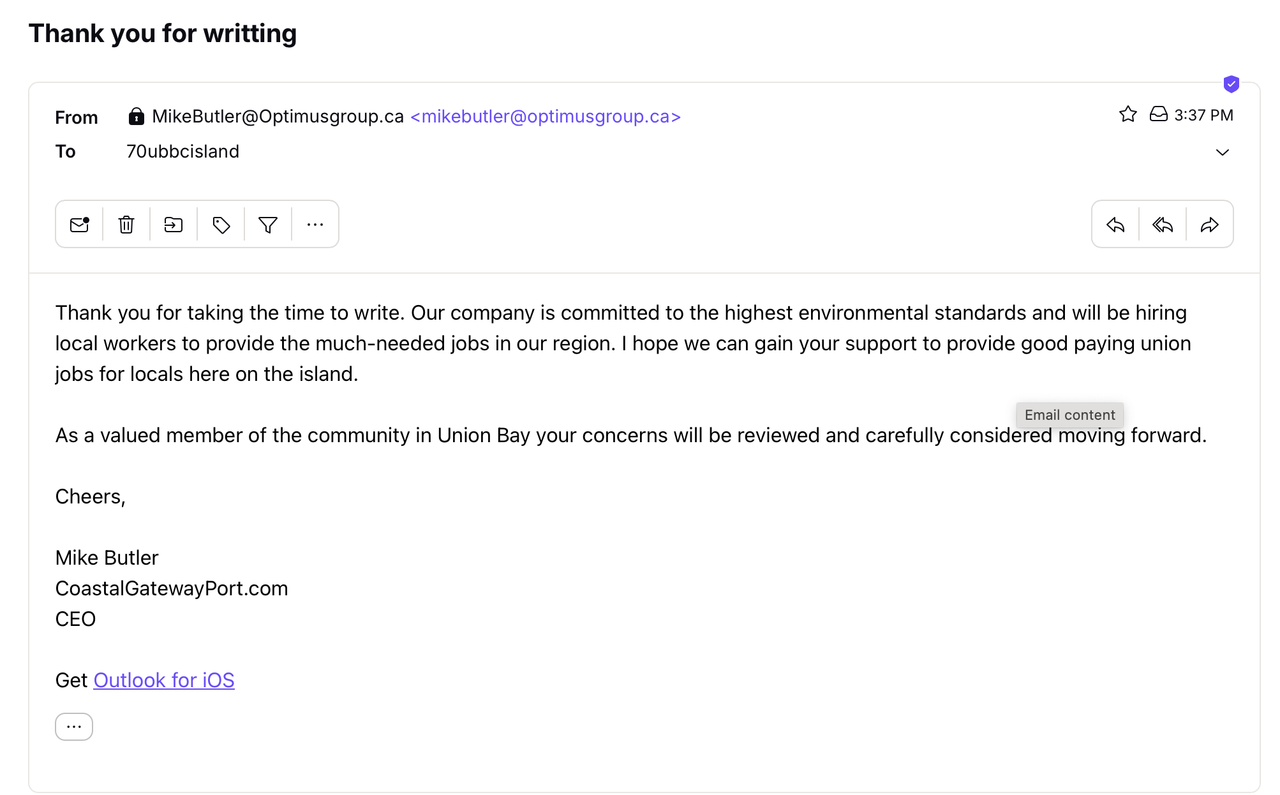Image resolution: width=1280 pixels, height=795 pixels.
Task: Click the 3:37 PM timestamp
Action: pyautogui.click(x=1204, y=116)
